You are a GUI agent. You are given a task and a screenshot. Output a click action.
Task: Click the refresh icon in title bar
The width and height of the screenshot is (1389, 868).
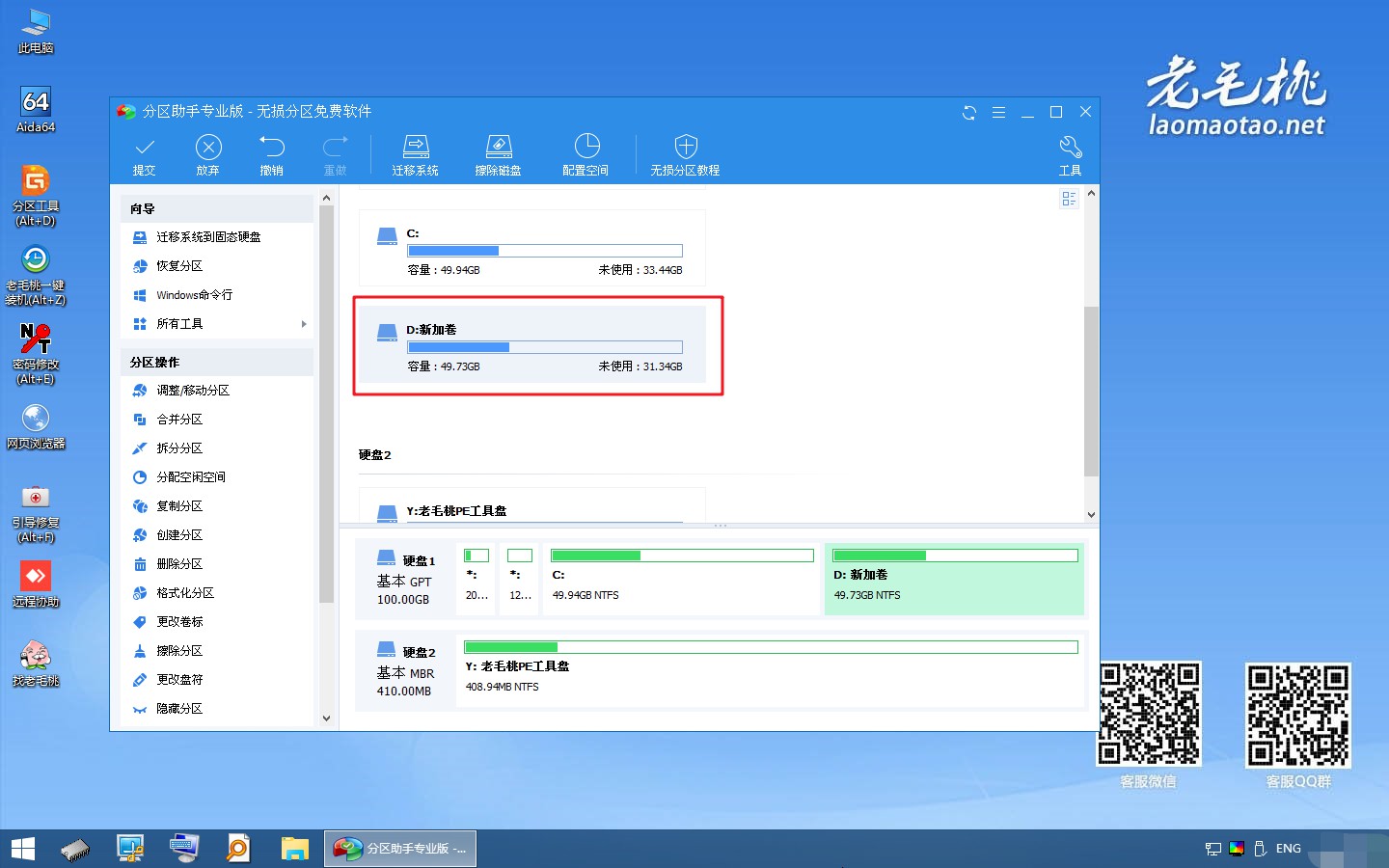pos(969,113)
